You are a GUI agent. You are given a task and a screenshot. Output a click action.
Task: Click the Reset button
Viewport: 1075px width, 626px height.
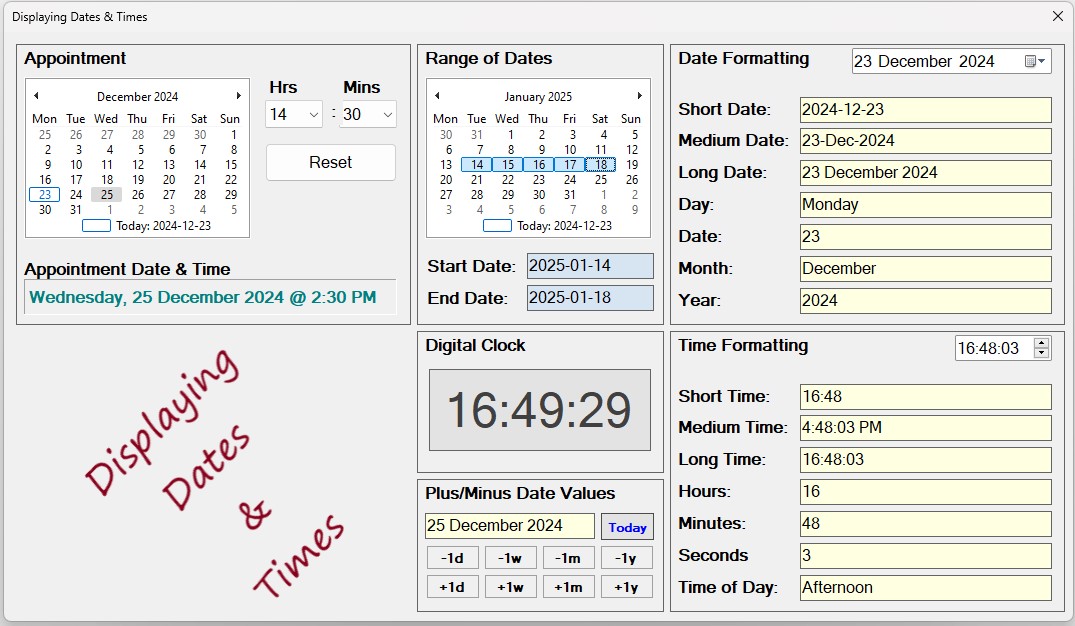click(x=330, y=162)
